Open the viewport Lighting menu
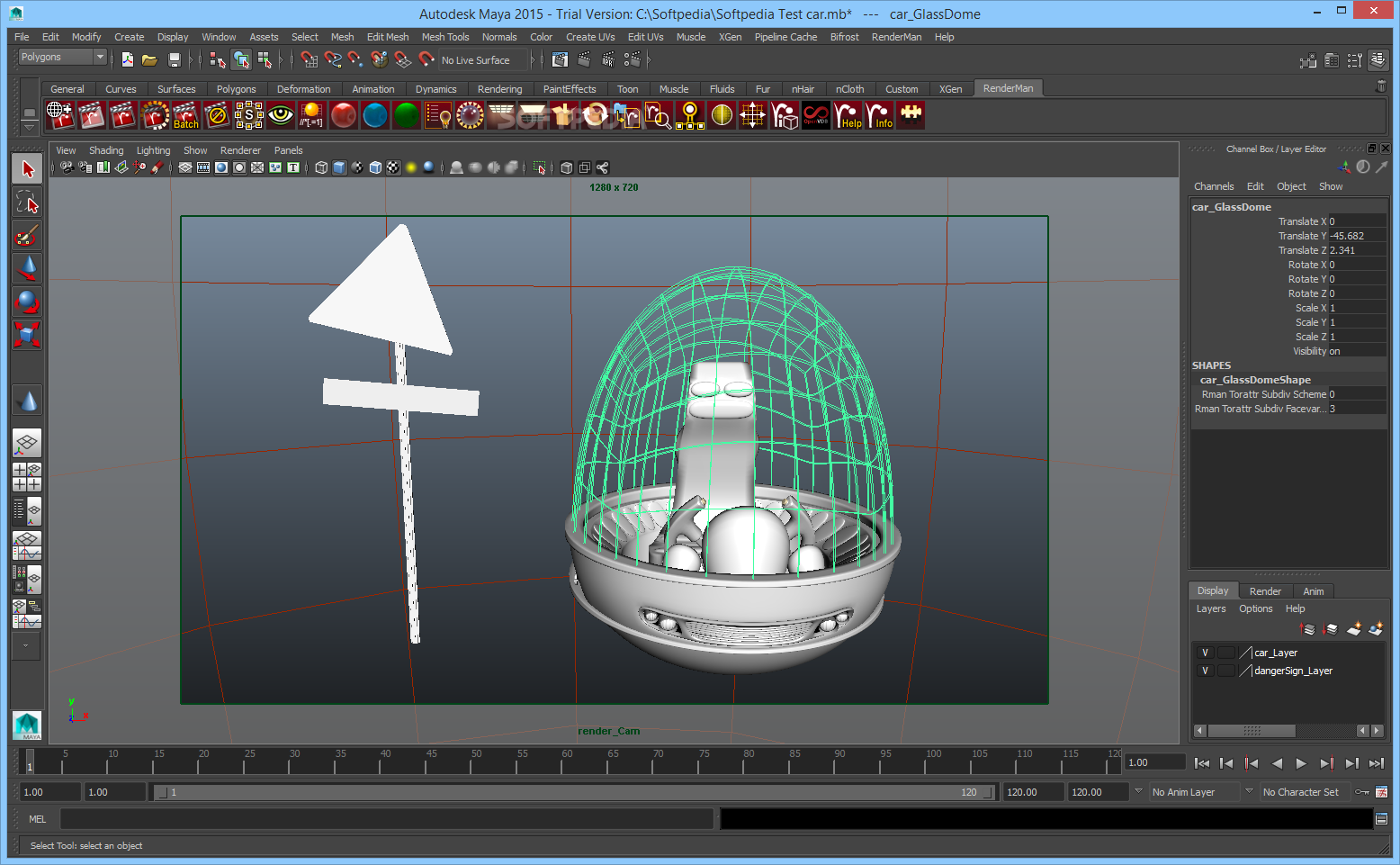The image size is (1400, 865). point(153,150)
